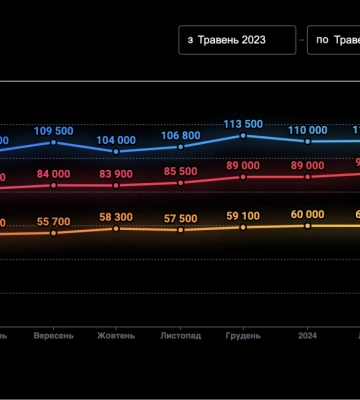This screenshot has height=400, width=360.
Task: Select the orange 59 100 point for Грудень
Action: click(243, 227)
